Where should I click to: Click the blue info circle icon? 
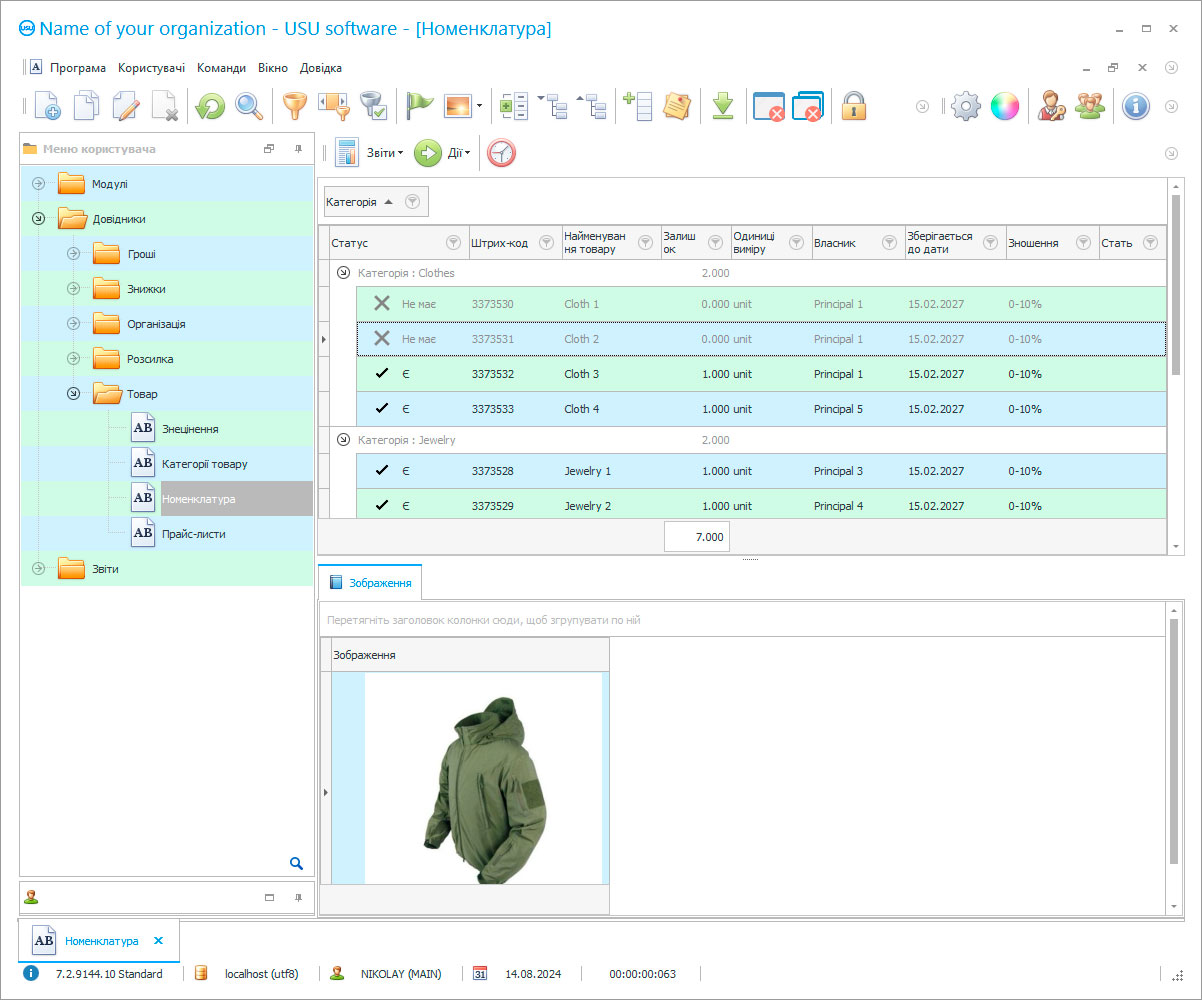tap(1135, 106)
